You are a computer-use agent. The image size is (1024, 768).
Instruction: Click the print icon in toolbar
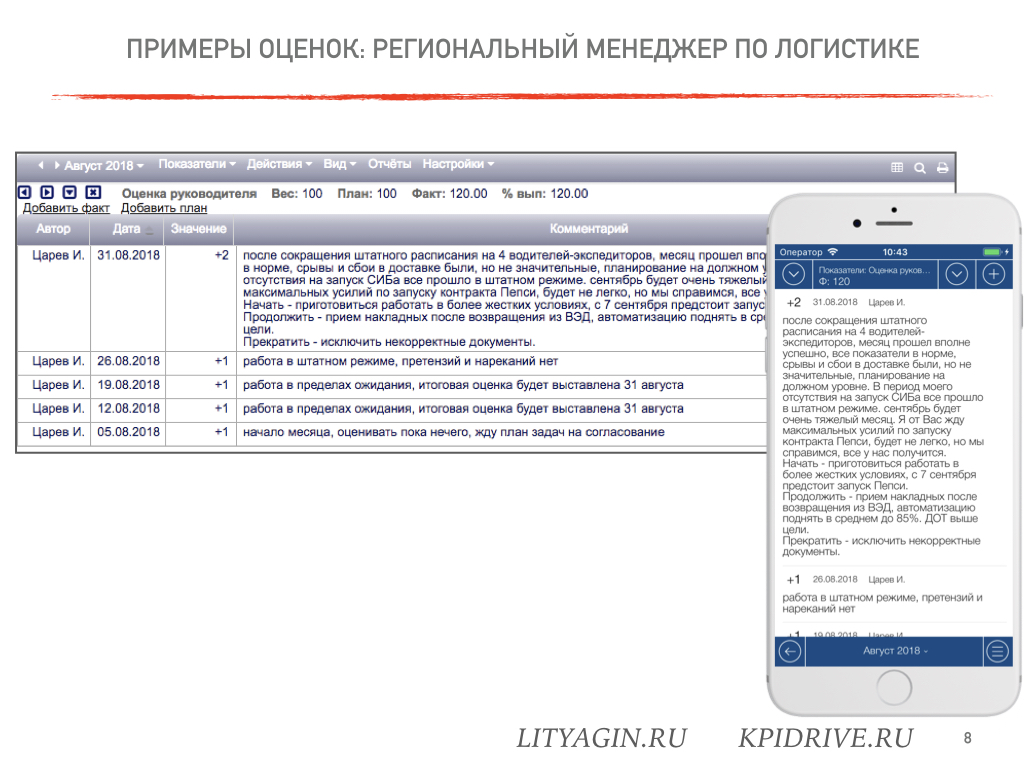point(942,168)
